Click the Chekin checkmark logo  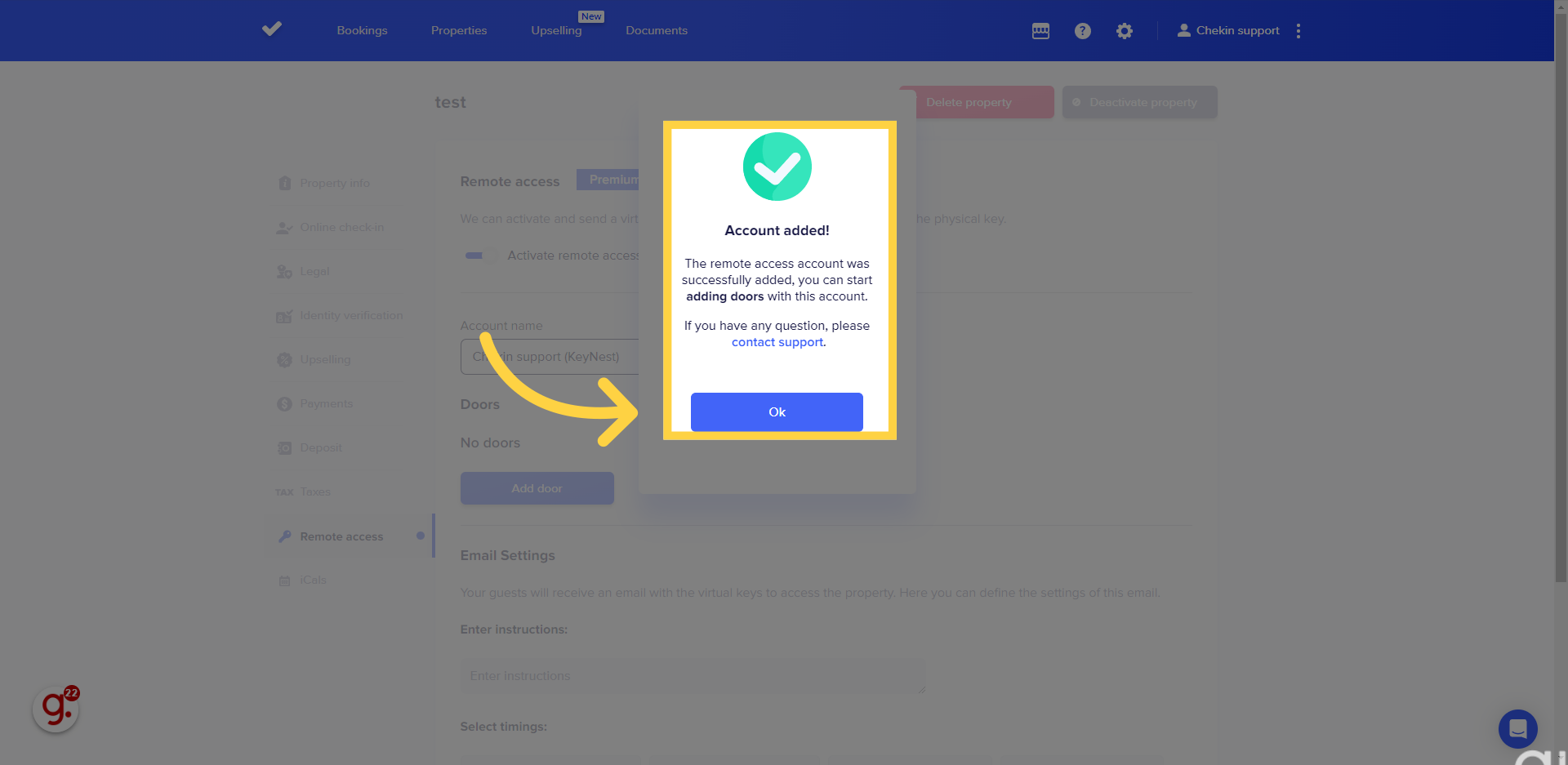[272, 29]
